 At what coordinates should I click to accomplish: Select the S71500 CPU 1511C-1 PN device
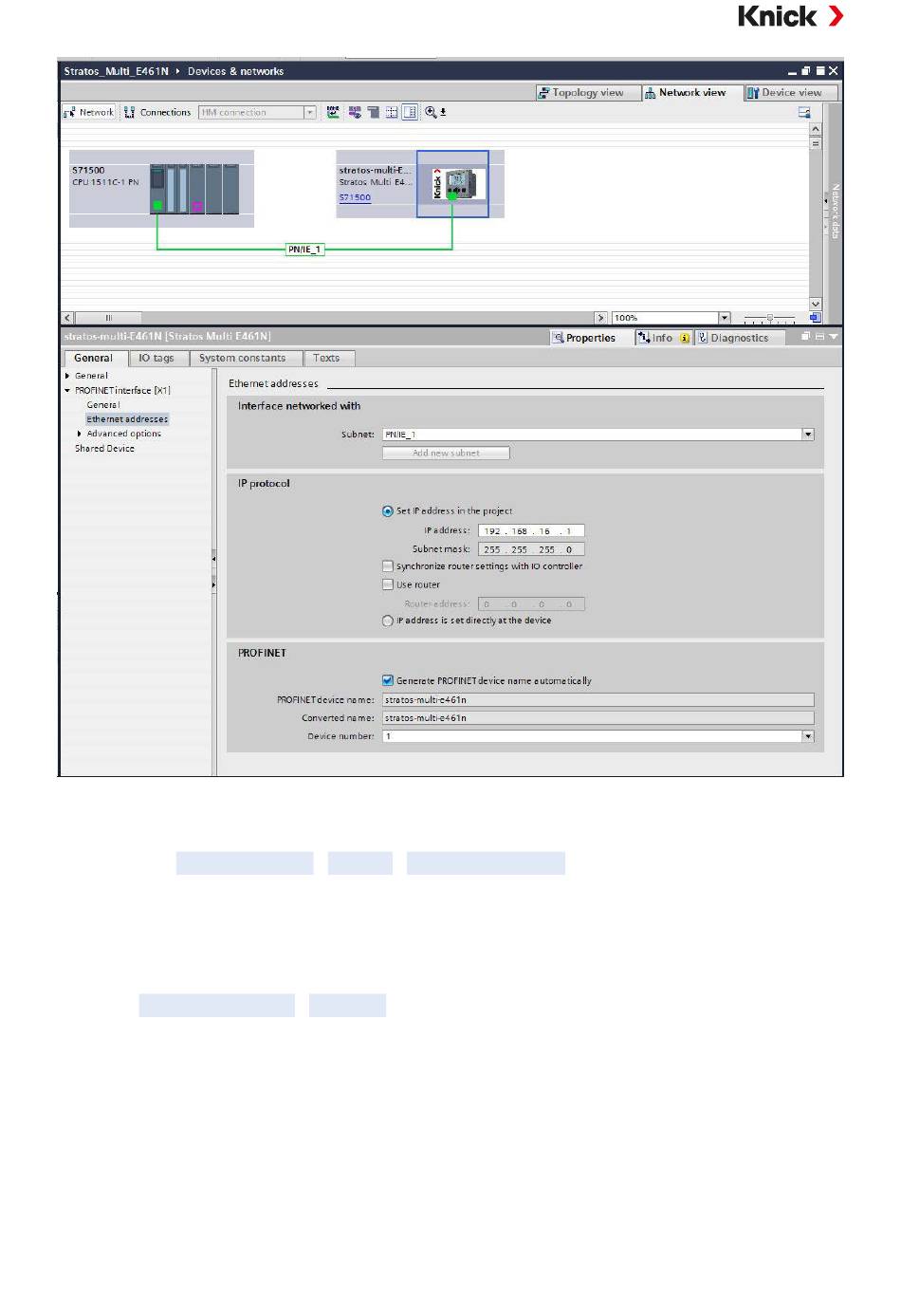coord(161,189)
